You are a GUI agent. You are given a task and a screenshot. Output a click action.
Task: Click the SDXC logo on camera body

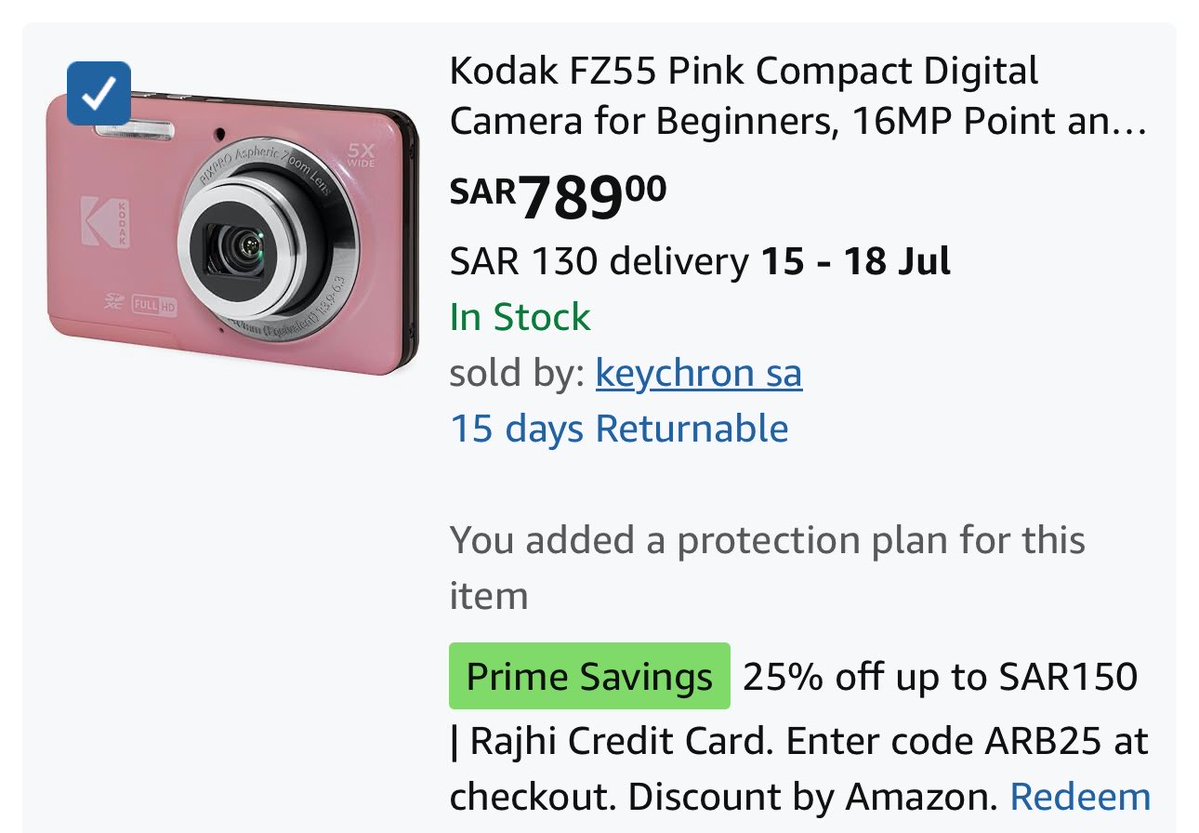pyautogui.click(x=115, y=301)
